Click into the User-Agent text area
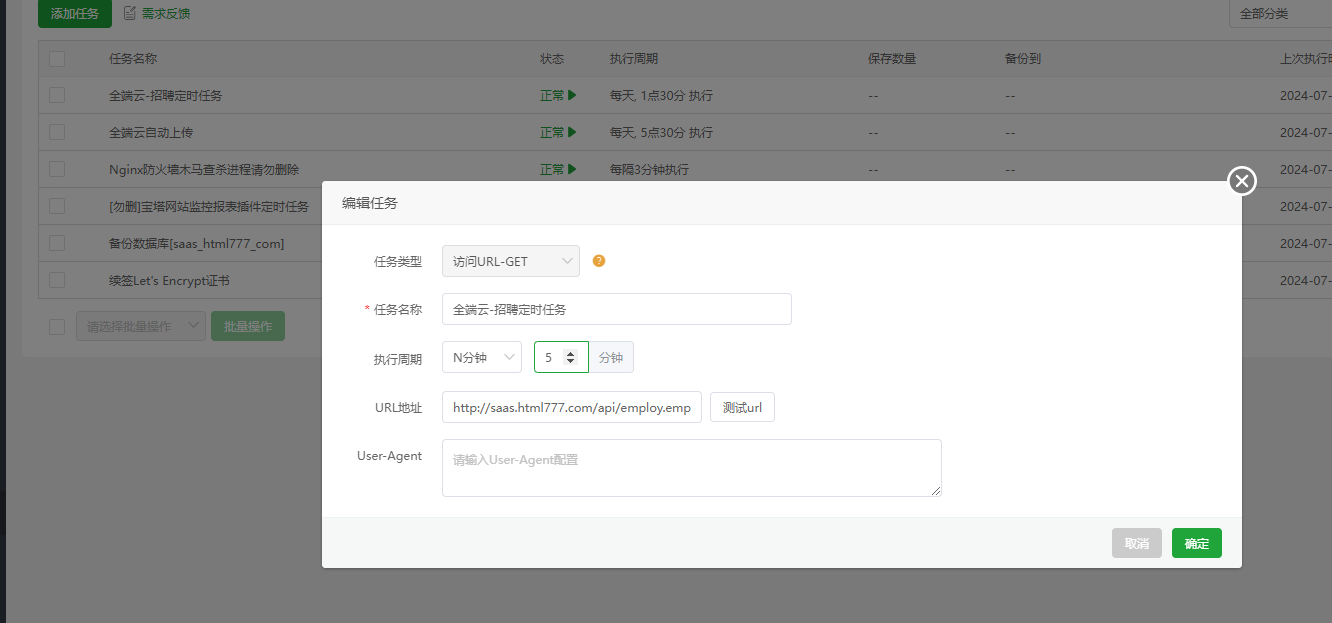 tap(691, 467)
